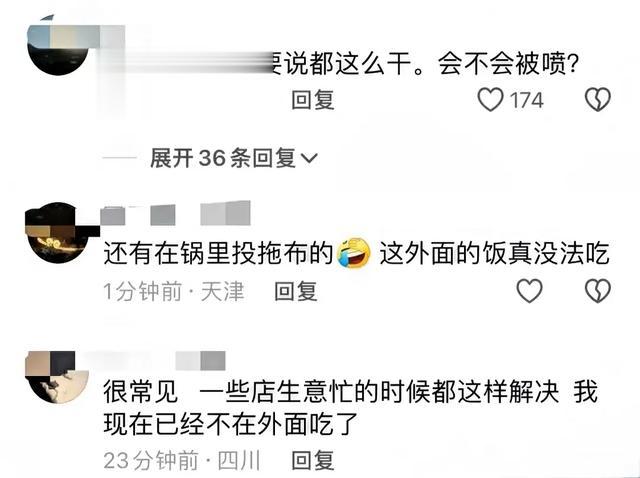The height and width of the screenshot is (478, 640).
Task: Reply to the Tianjin comment via 回复
Action: coord(296,291)
